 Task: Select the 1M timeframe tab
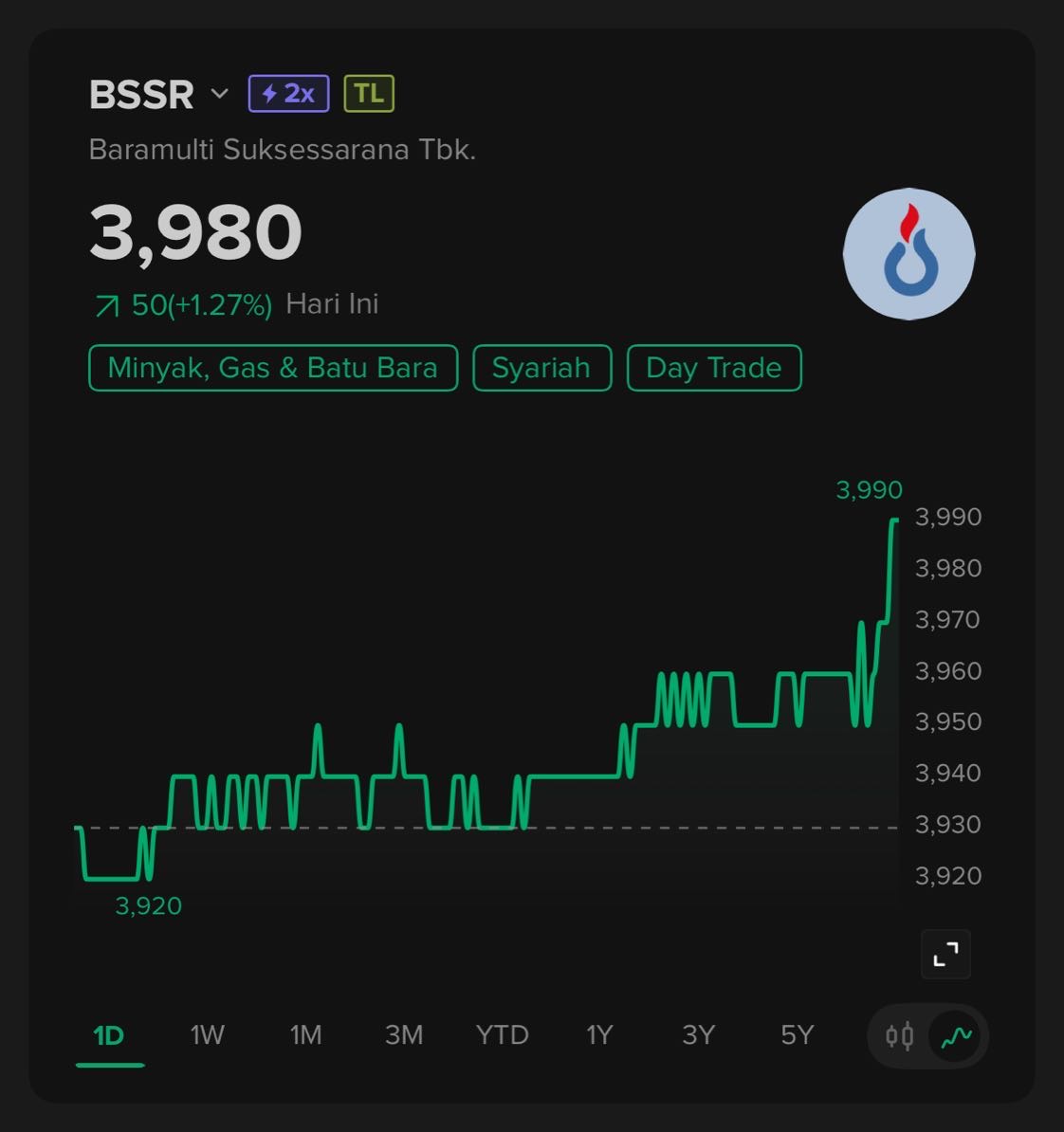point(305,1035)
